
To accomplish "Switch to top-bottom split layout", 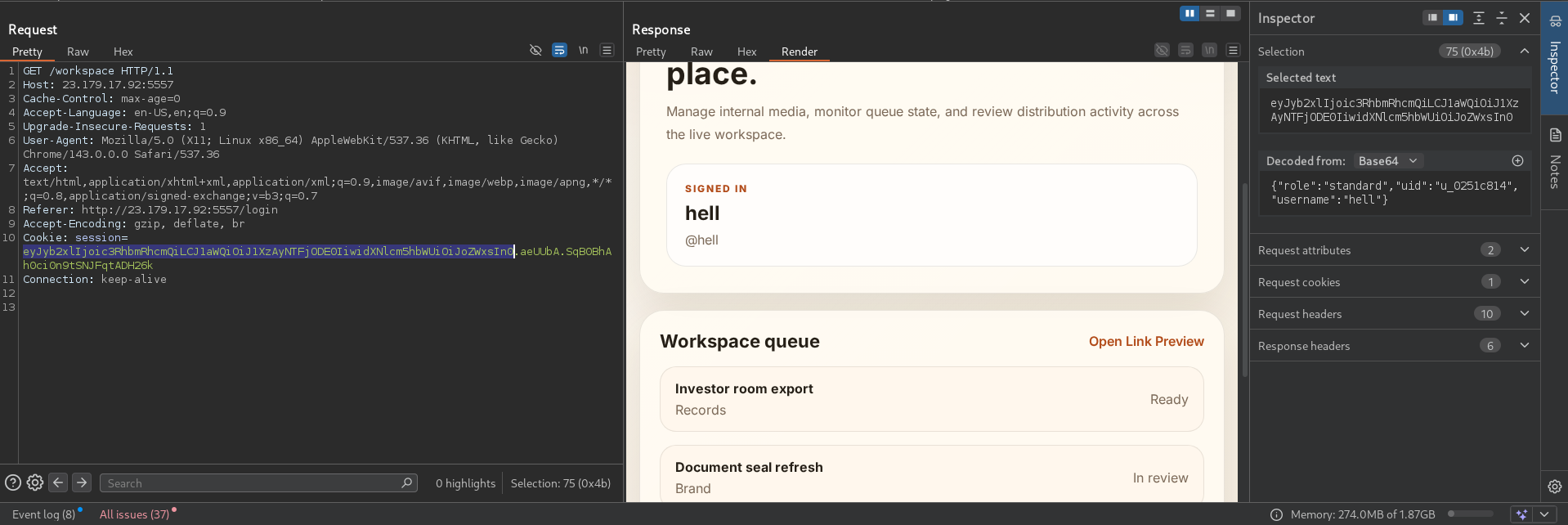I will click(1210, 14).
